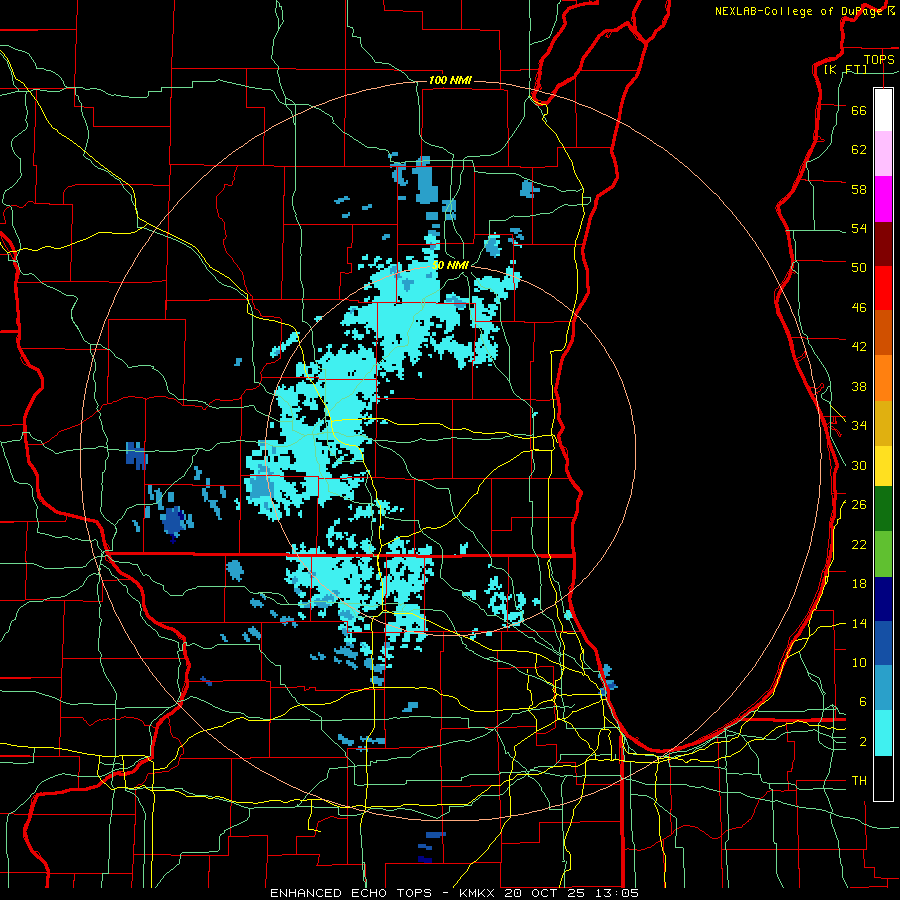The width and height of the screenshot is (900, 900).
Task: Click the ENHANCED ECHO TOPS caption
Action: 351,893
